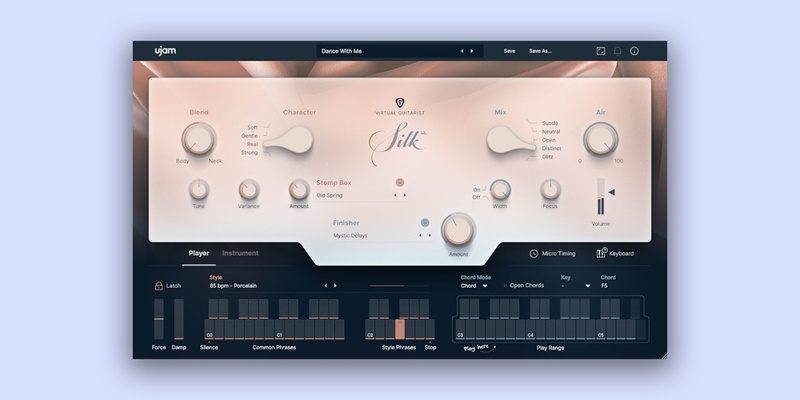The width and height of the screenshot is (800, 400).
Task: Click the Stomp Box Amount knob
Action: (299, 189)
